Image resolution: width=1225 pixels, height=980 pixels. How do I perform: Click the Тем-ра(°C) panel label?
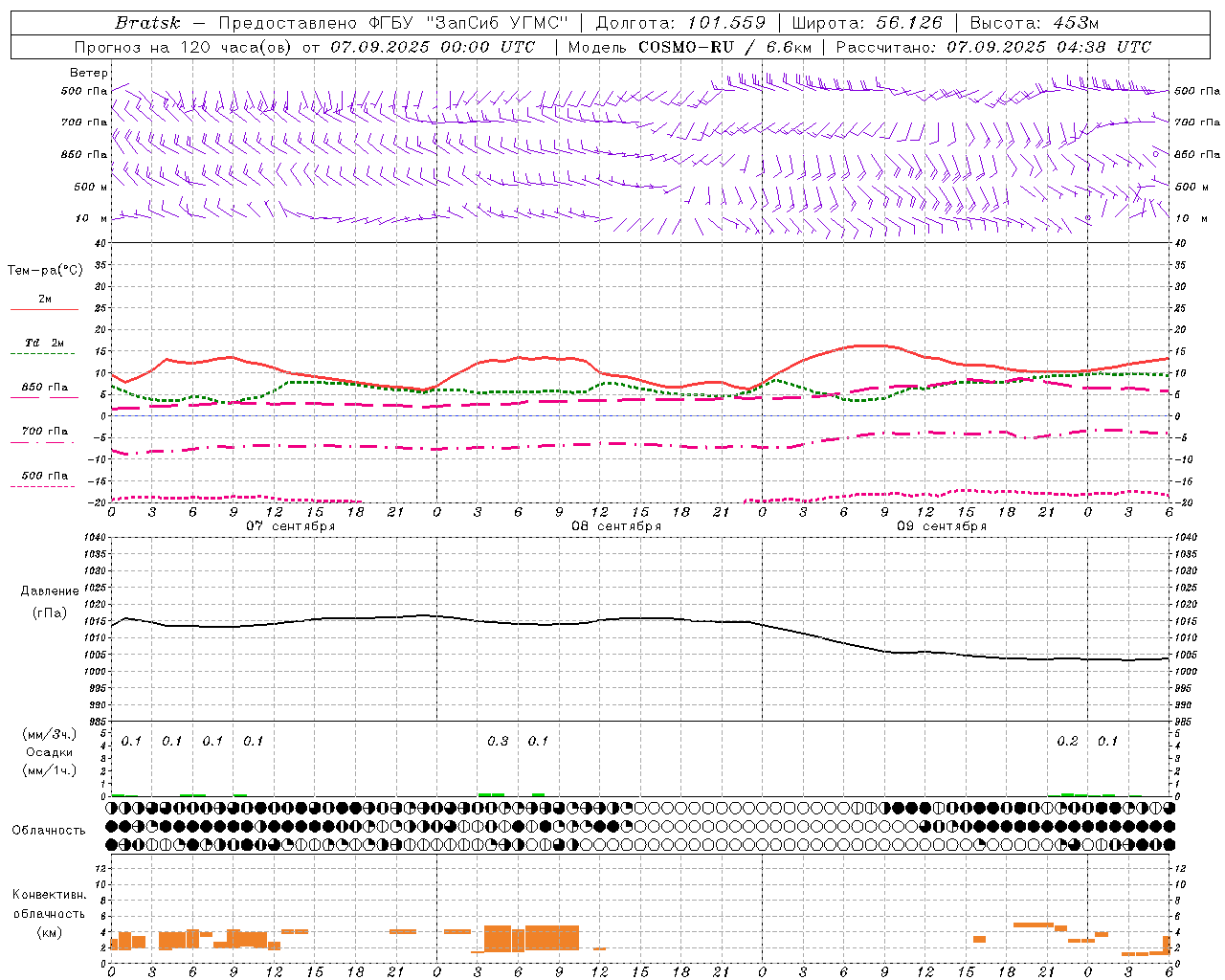tap(45, 271)
